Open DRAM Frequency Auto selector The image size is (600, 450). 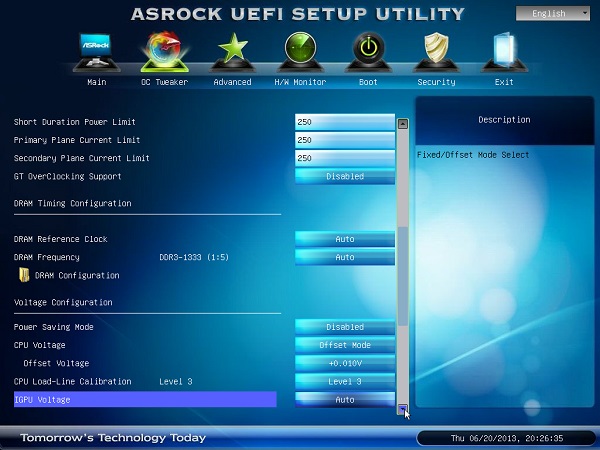point(345,257)
